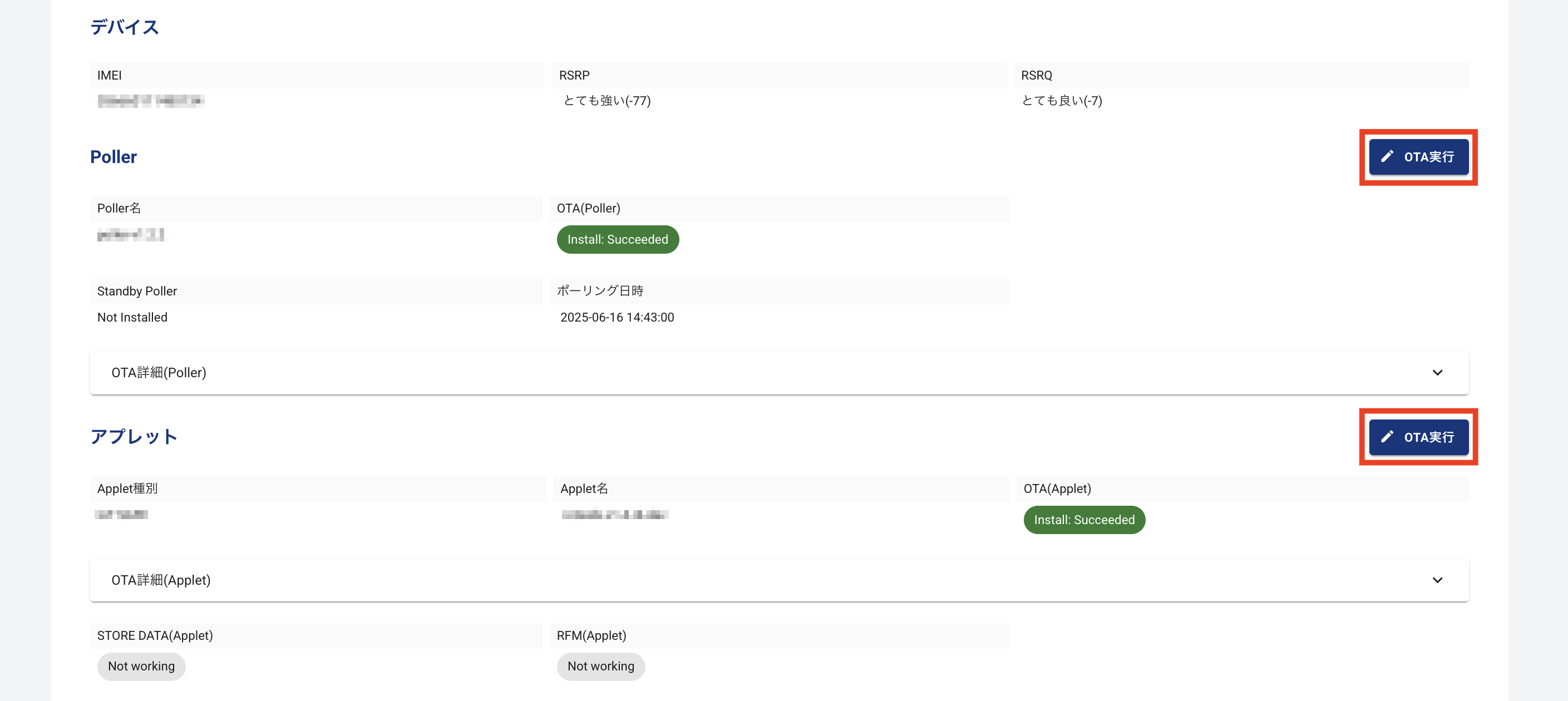Open the OTA詳細(Applet) accordion title
This screenshot has height=701, width=1568.
pyautogui.click(x=161, y=580)
